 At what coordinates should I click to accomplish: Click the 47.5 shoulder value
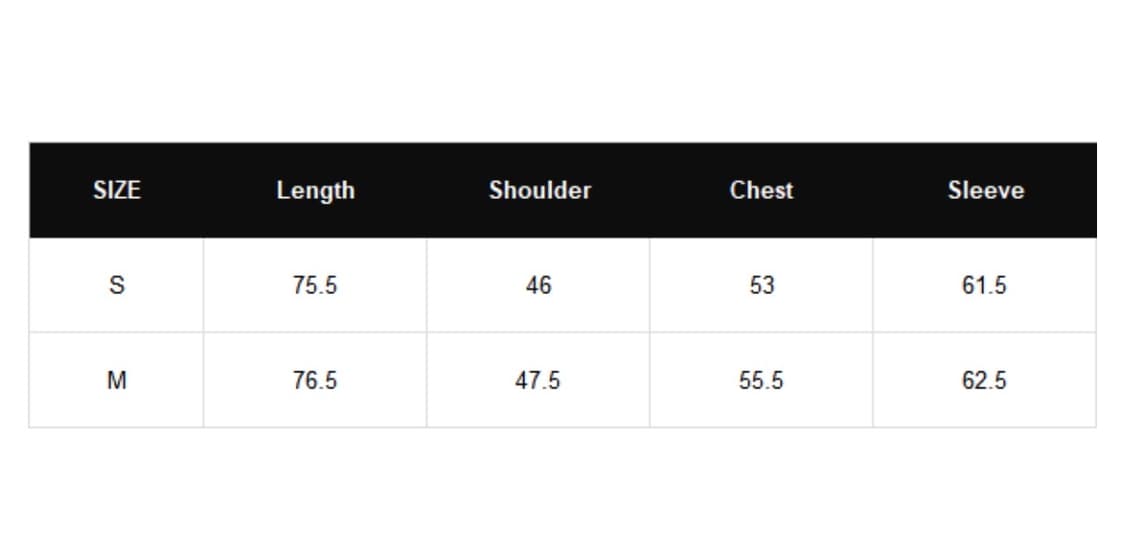click(x=539, y=381)
